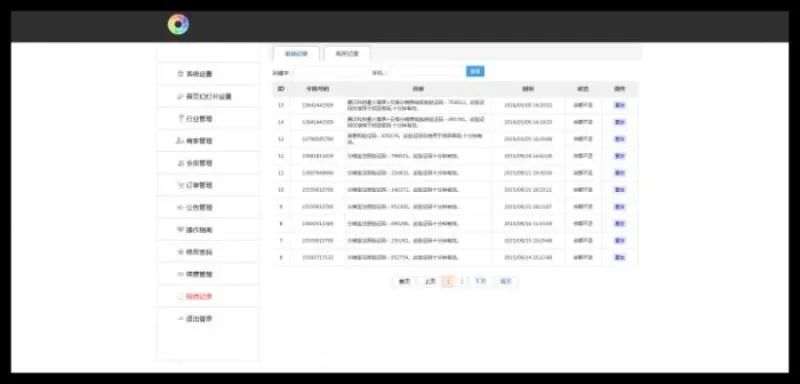Click the action button in row ID 10

619,190
